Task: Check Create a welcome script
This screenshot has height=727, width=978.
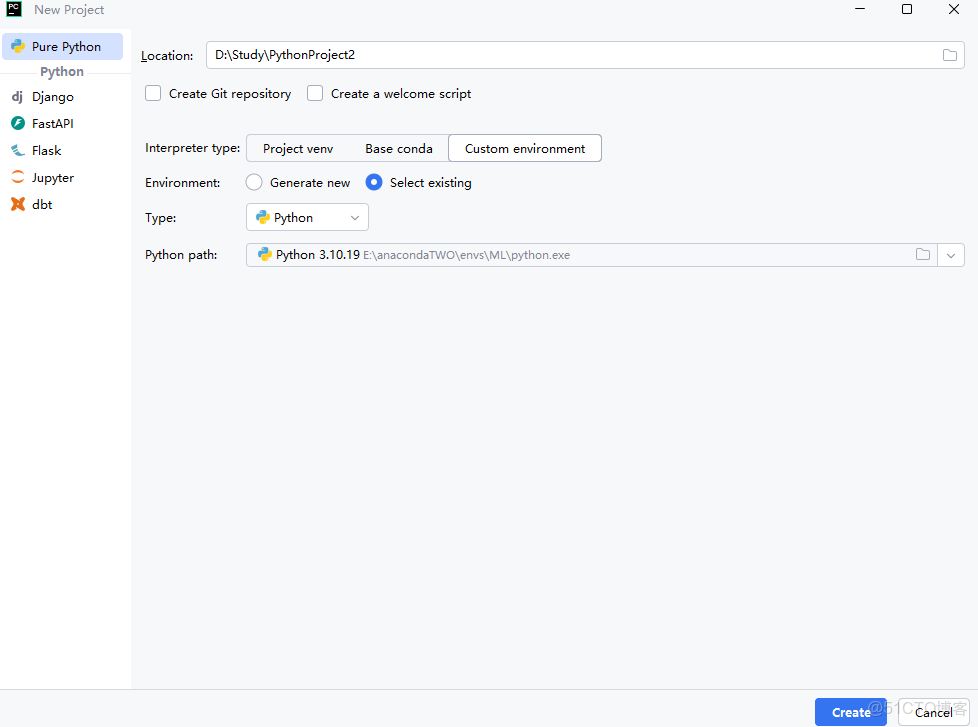Action: coord(314,93)
